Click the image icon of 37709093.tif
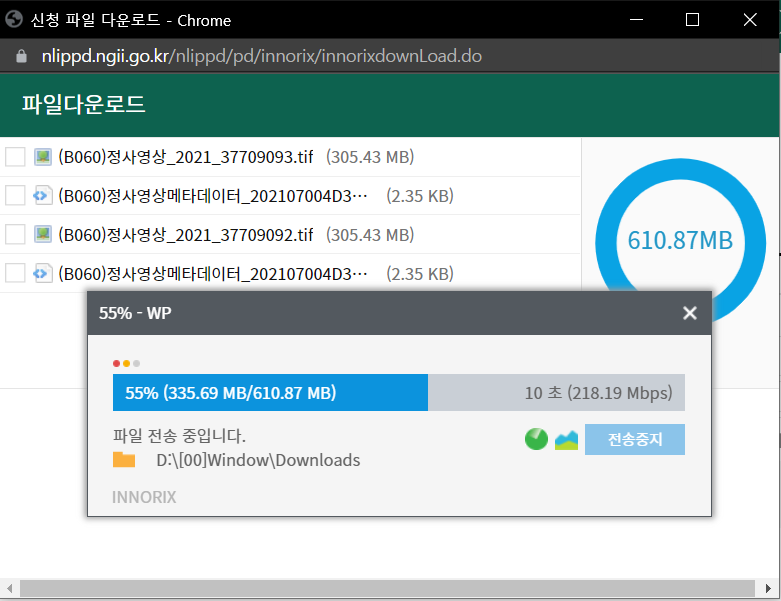The width and height of the screenshot is (781, 601). 43,157
